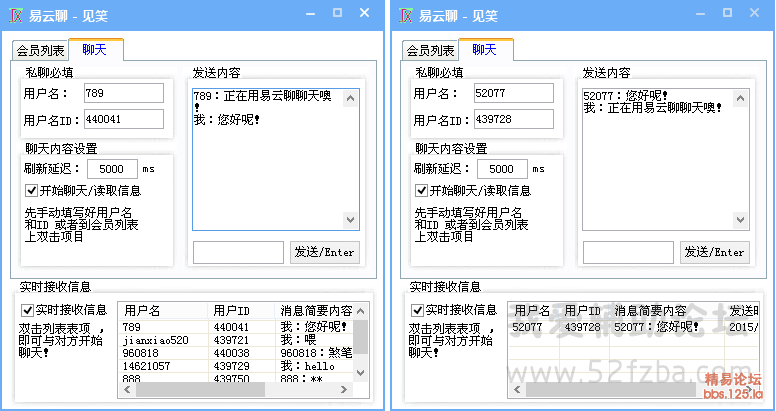The image size is (776, 411).
Task: Select row 52077 in right window list
Action: [633, 327]
